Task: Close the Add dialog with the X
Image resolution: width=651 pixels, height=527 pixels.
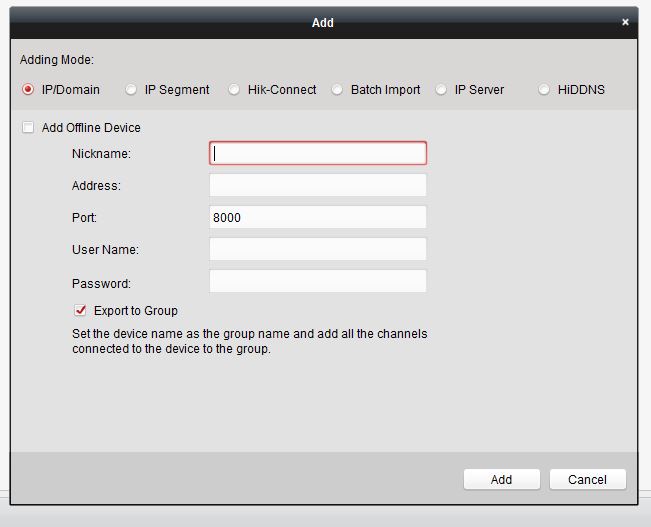Action: point(626,22)
